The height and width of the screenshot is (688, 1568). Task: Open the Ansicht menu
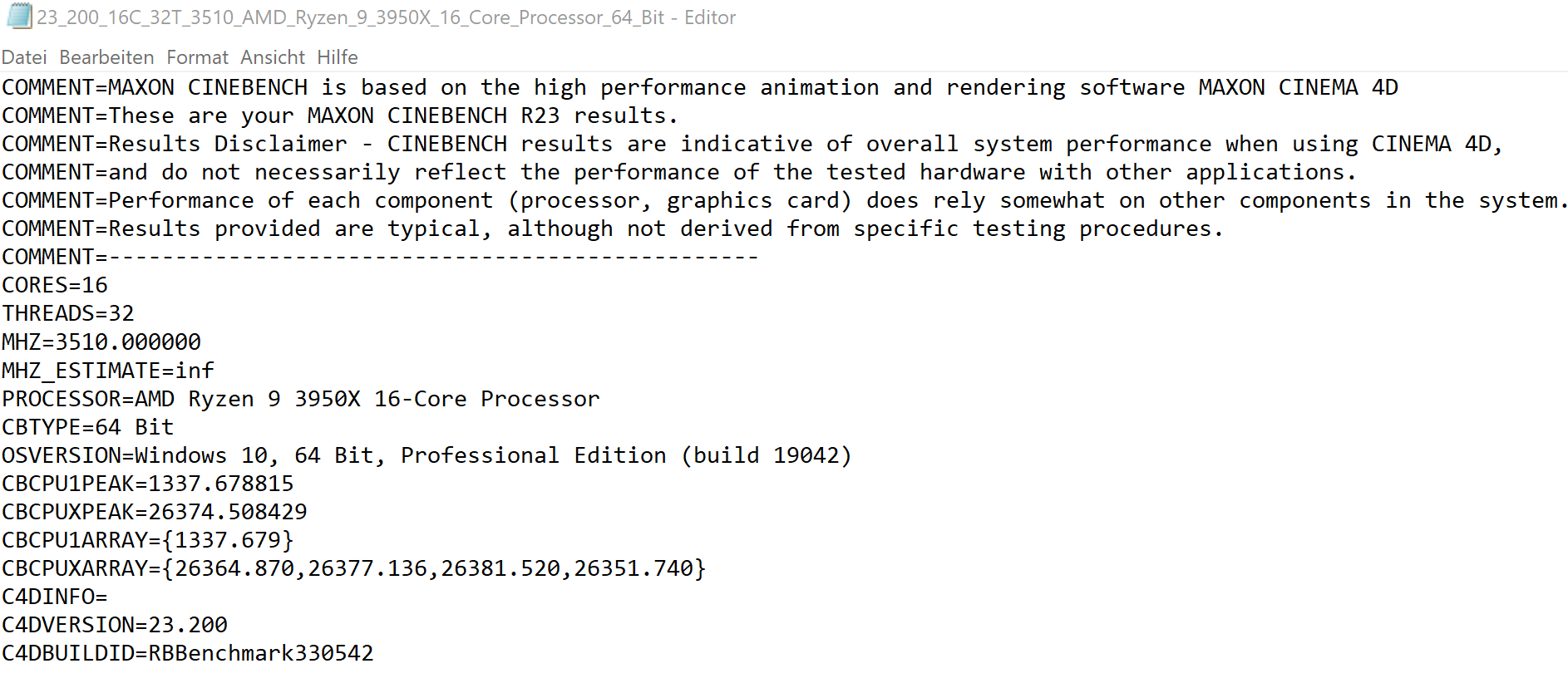[273, 57]
